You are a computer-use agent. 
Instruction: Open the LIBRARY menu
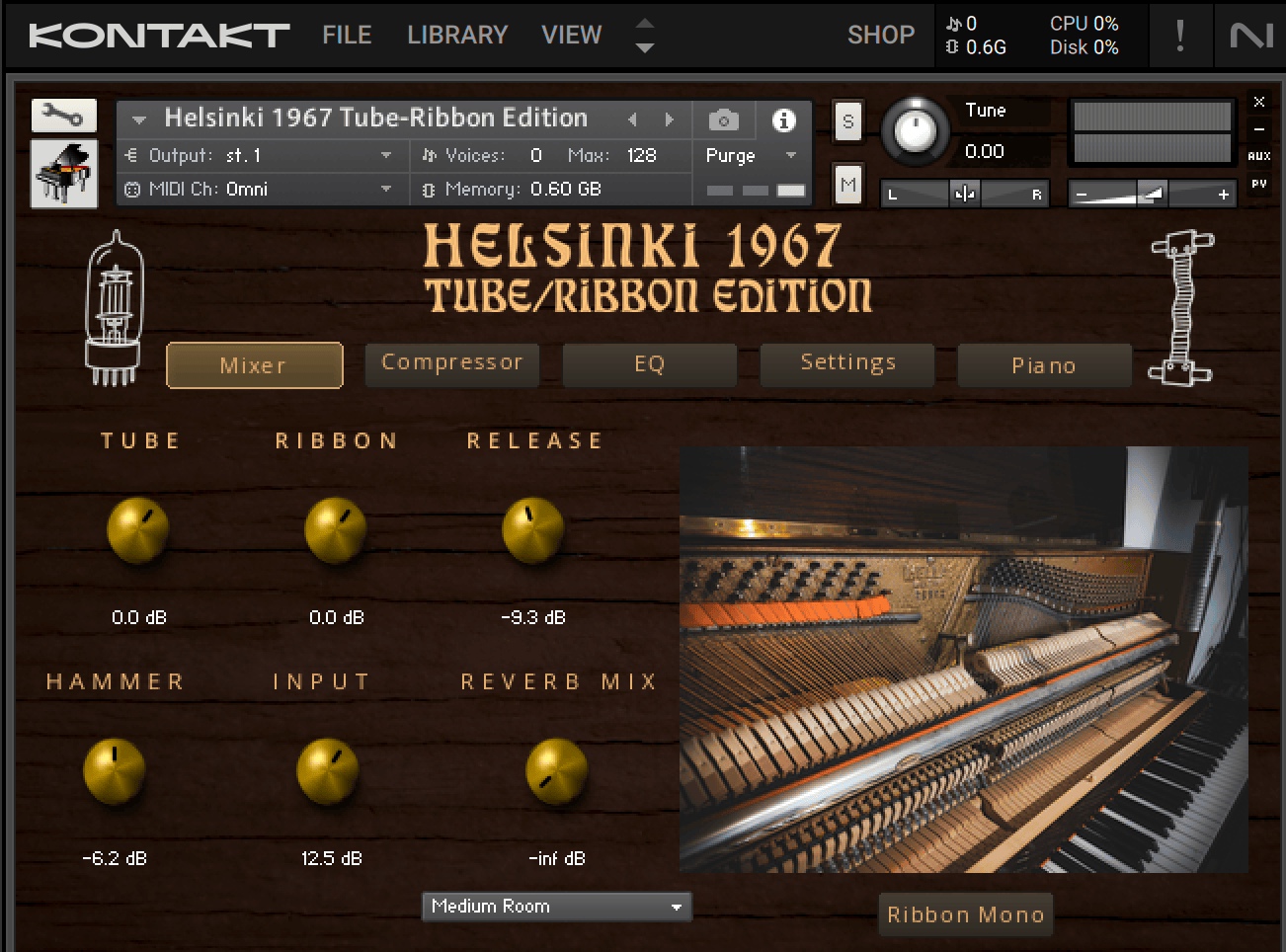tap(457, 36)
